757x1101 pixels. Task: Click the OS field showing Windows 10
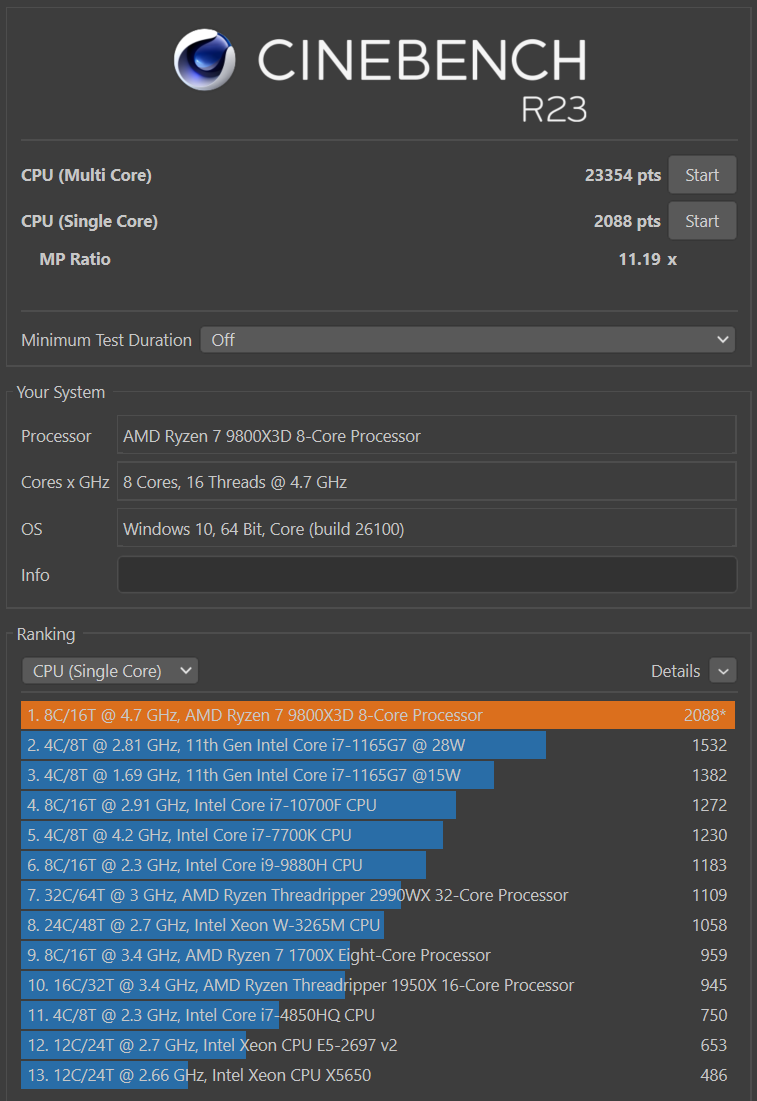tap(426, 529)
